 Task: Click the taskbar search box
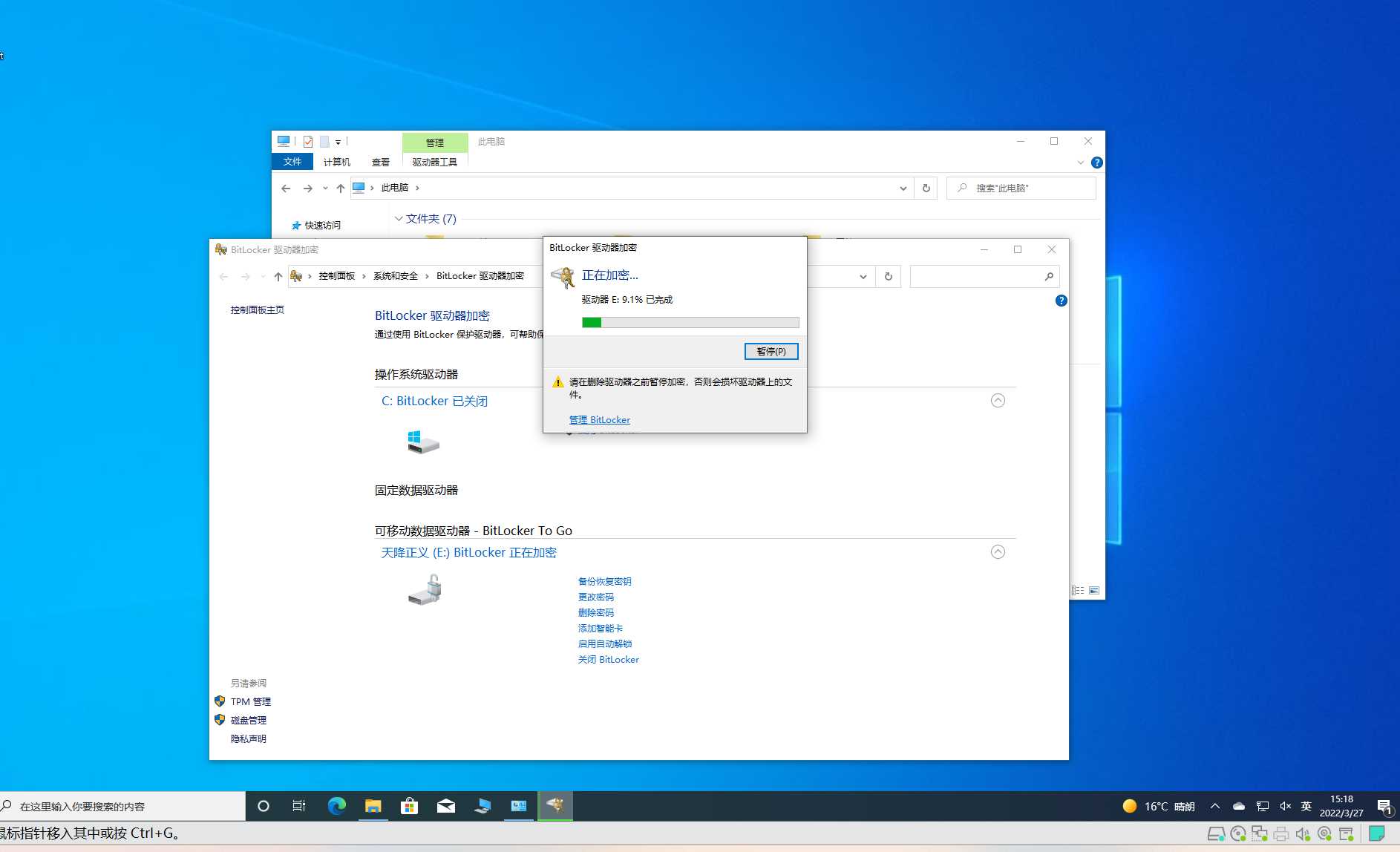pyautogui.click(x=122, y=806)
